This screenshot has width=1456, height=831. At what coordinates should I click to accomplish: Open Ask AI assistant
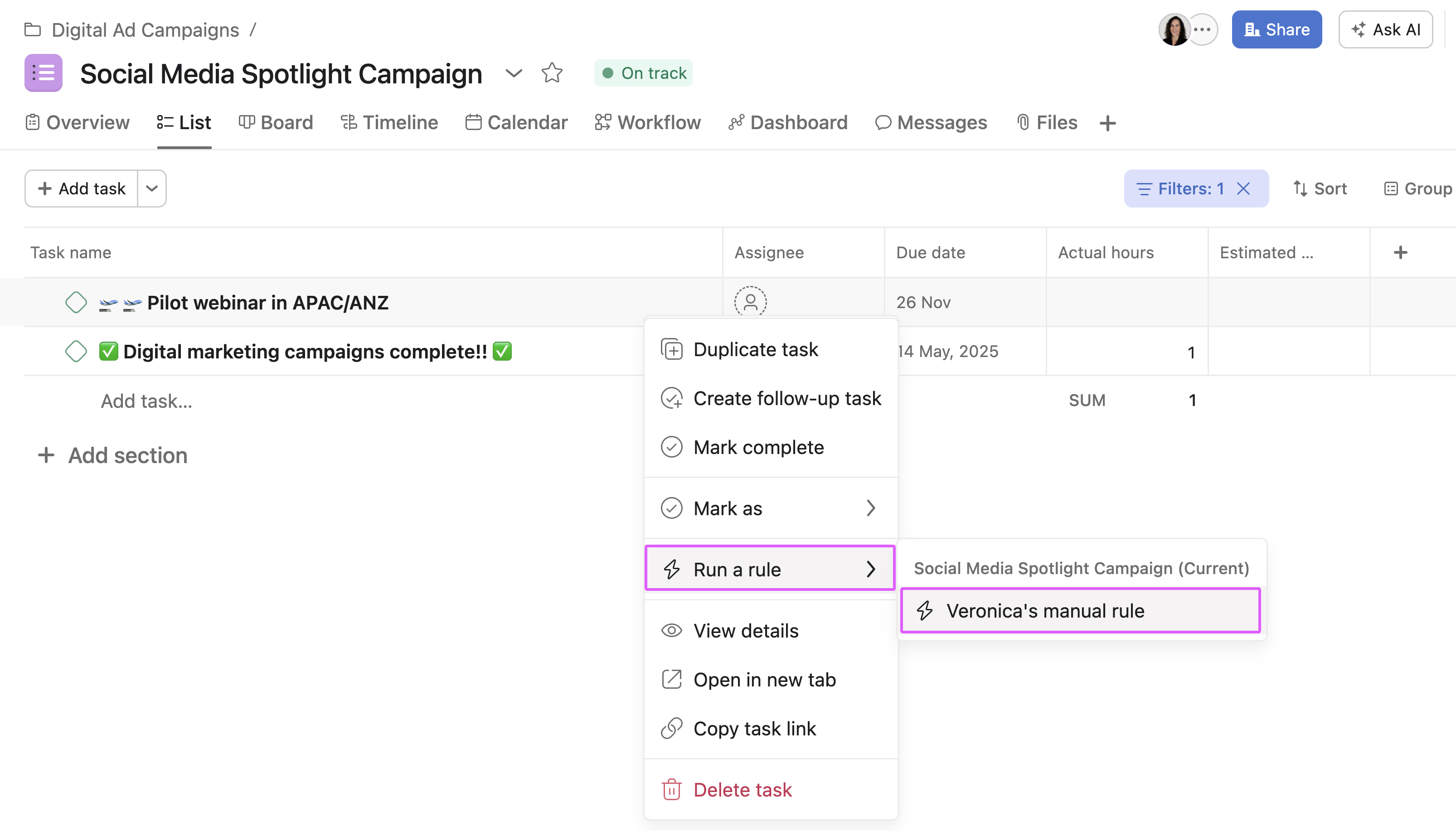[1385, 29]
